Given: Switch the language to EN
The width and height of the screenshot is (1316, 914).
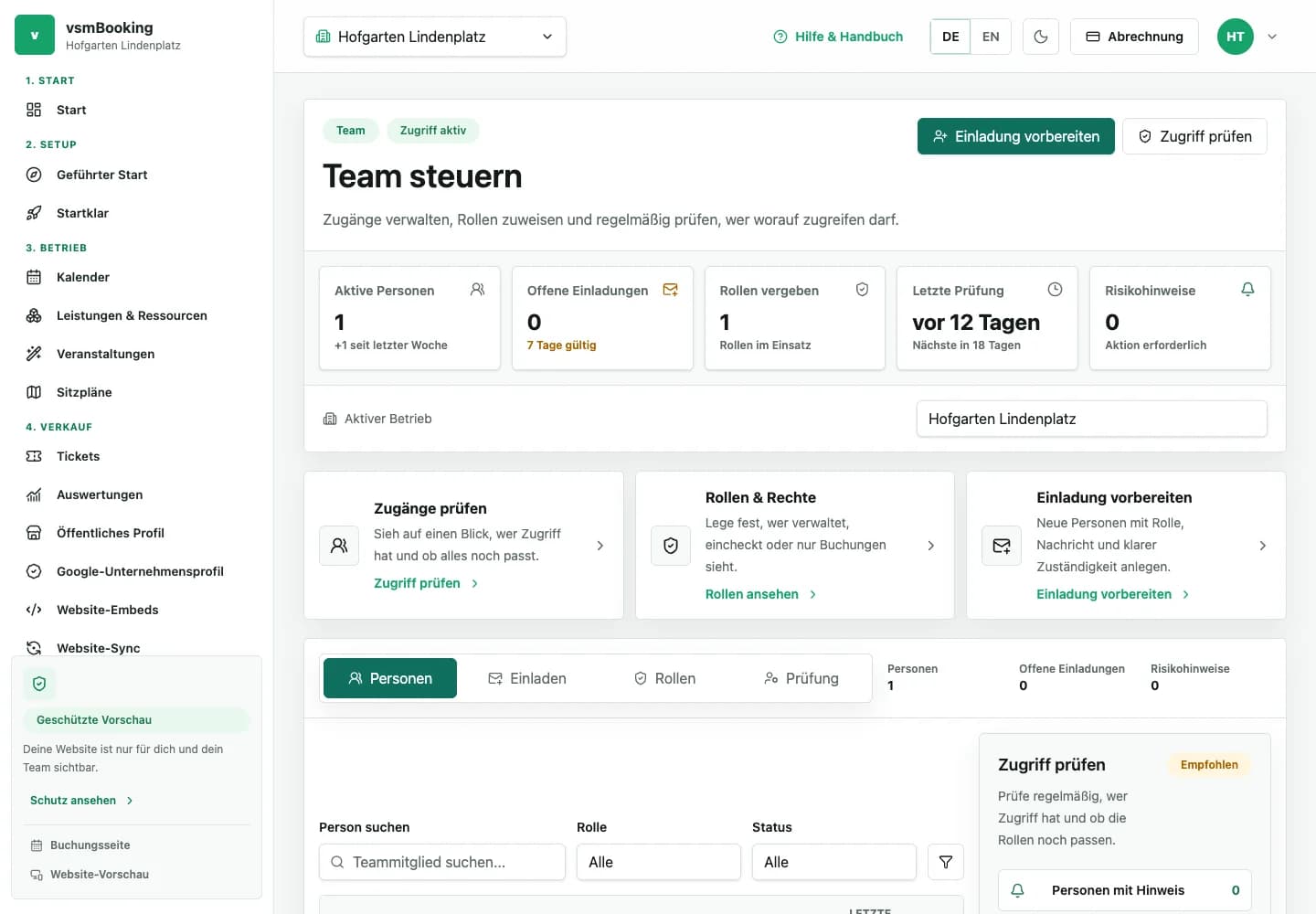Looking at the screenshot, I should (x=991, y=37).
